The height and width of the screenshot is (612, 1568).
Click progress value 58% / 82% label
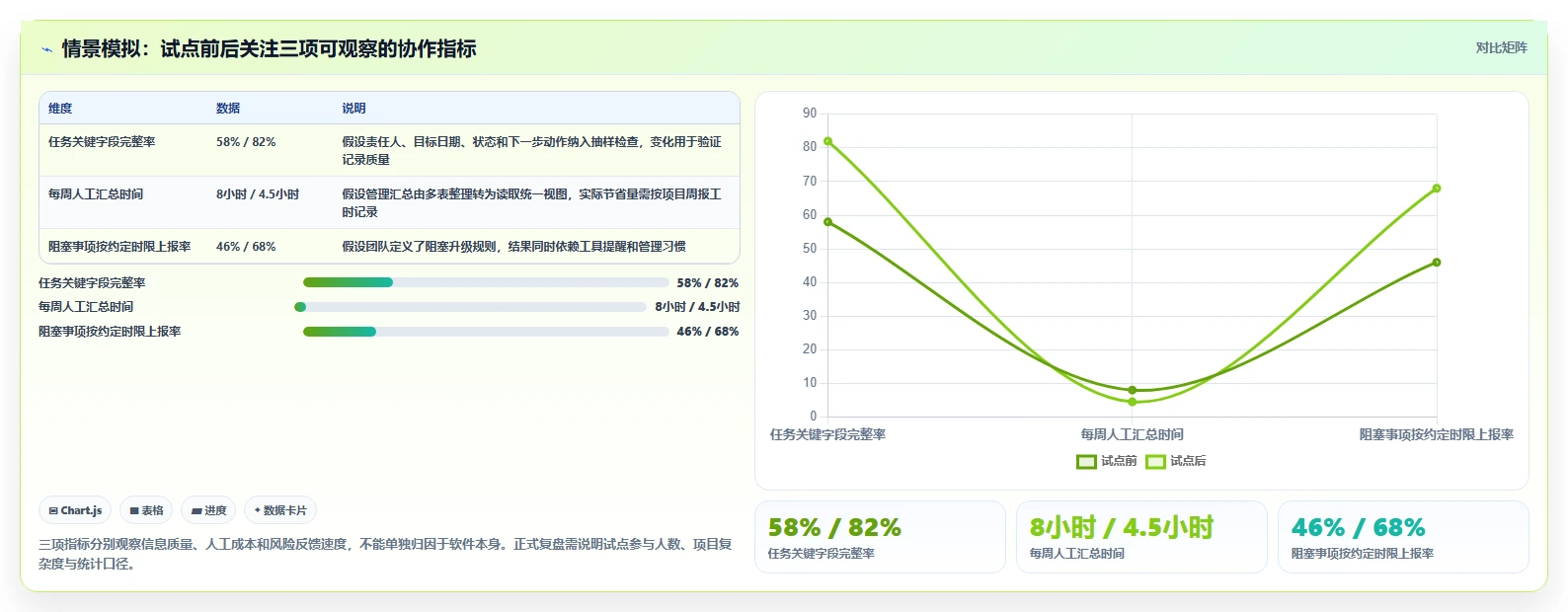point(708,283)
